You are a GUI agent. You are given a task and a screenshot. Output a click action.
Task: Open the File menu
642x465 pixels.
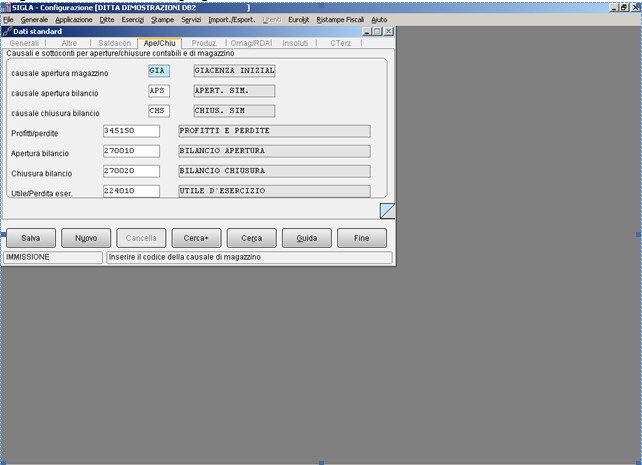pos(8,20)
